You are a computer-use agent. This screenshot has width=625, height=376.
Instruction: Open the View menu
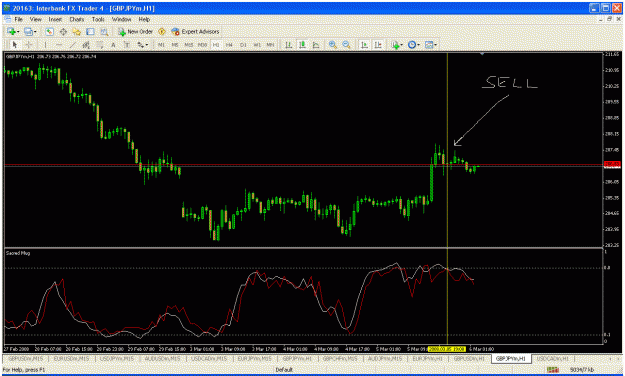[x=35, y=19]
